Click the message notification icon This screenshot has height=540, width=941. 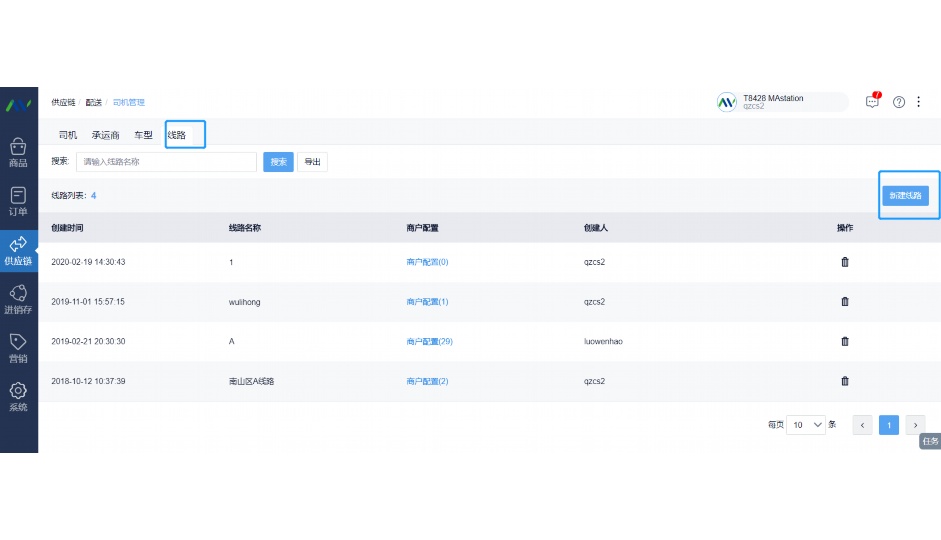[873, 101]
